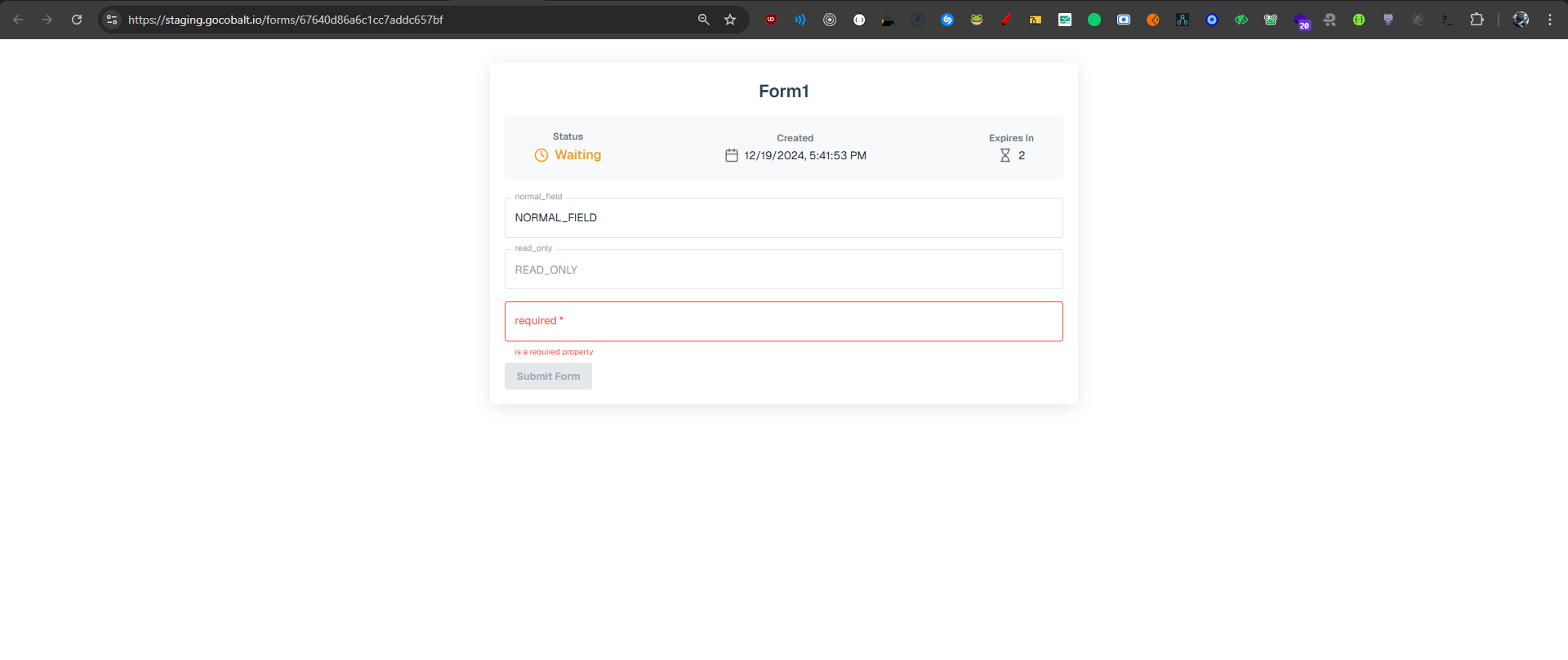1568x660 pixels.
Task: Click the lime green braces extension icon
Action: [1359, 20]
